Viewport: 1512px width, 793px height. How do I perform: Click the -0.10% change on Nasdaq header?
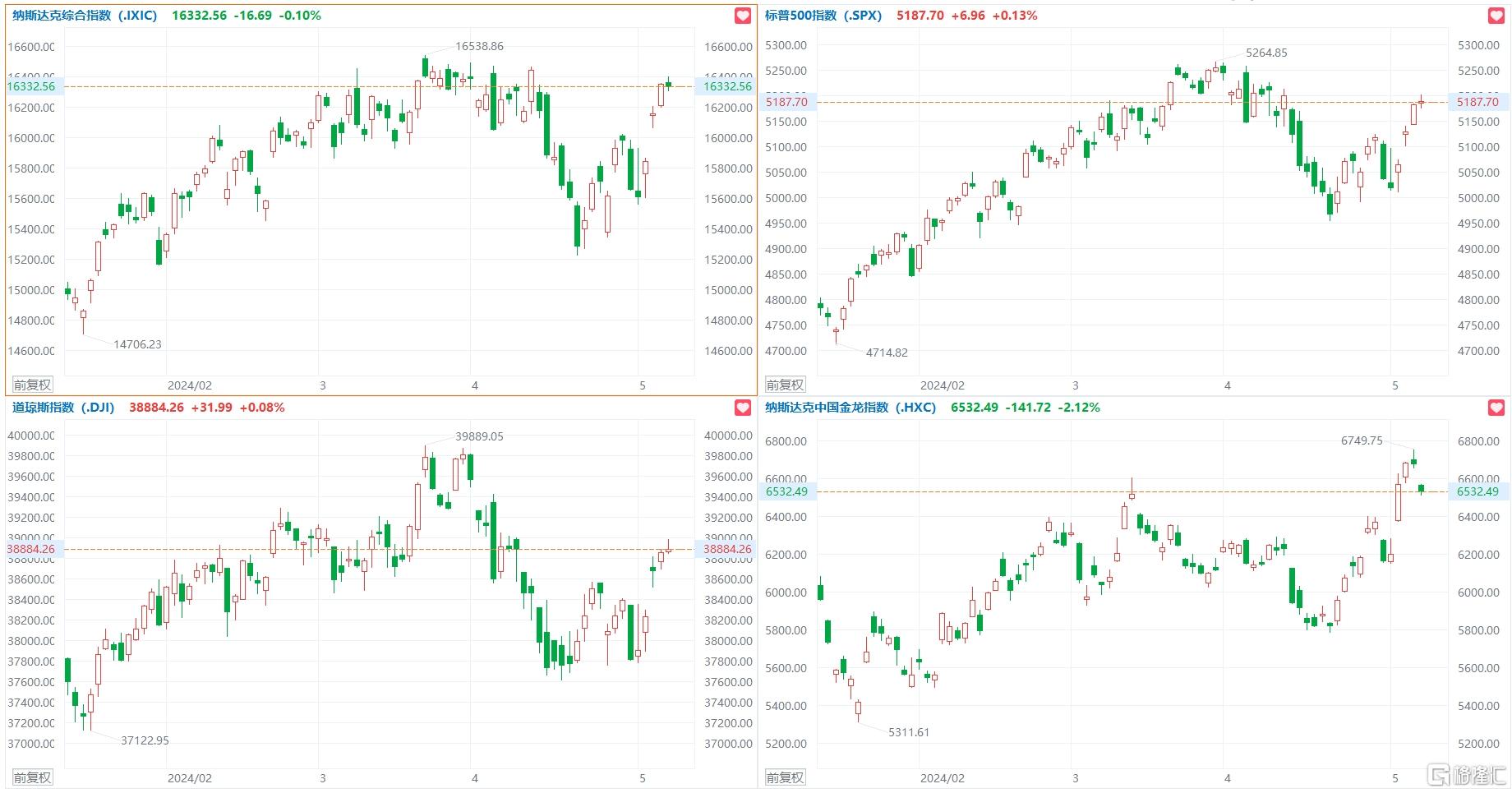pos(301,16)
